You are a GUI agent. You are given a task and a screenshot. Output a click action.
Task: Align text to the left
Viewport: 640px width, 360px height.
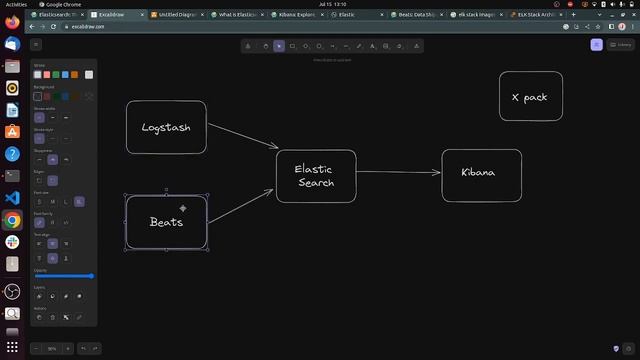point(39,244)
